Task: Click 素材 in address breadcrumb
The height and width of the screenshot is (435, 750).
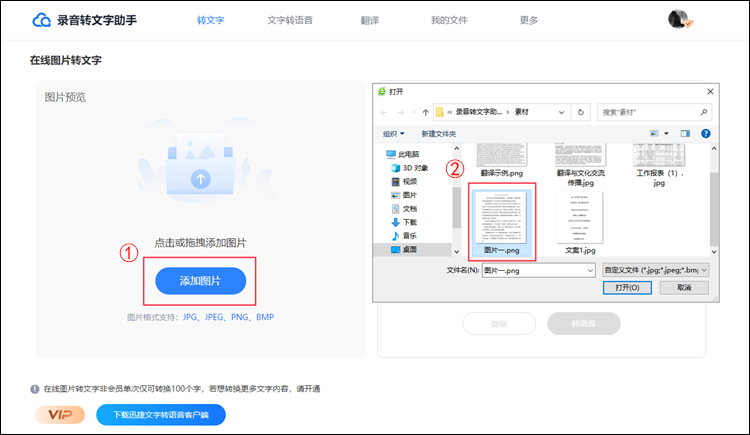Action: [521, 112]
